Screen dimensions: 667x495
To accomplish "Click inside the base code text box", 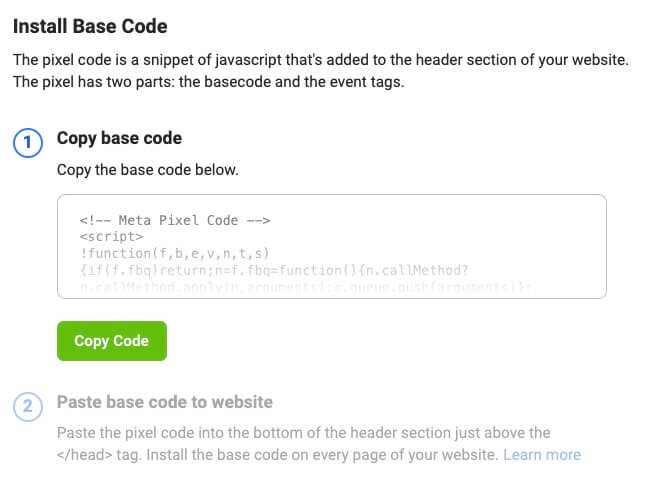I will [x=332, y=246].
